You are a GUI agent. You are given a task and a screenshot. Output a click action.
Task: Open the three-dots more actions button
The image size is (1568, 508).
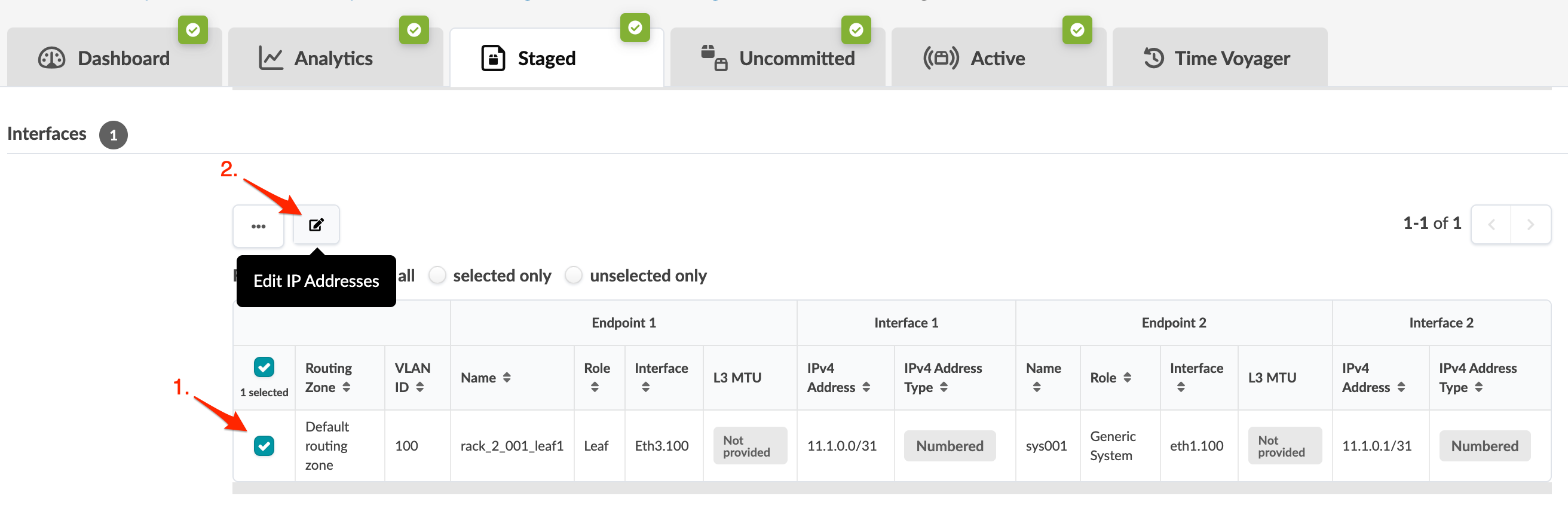coord(258,226)
